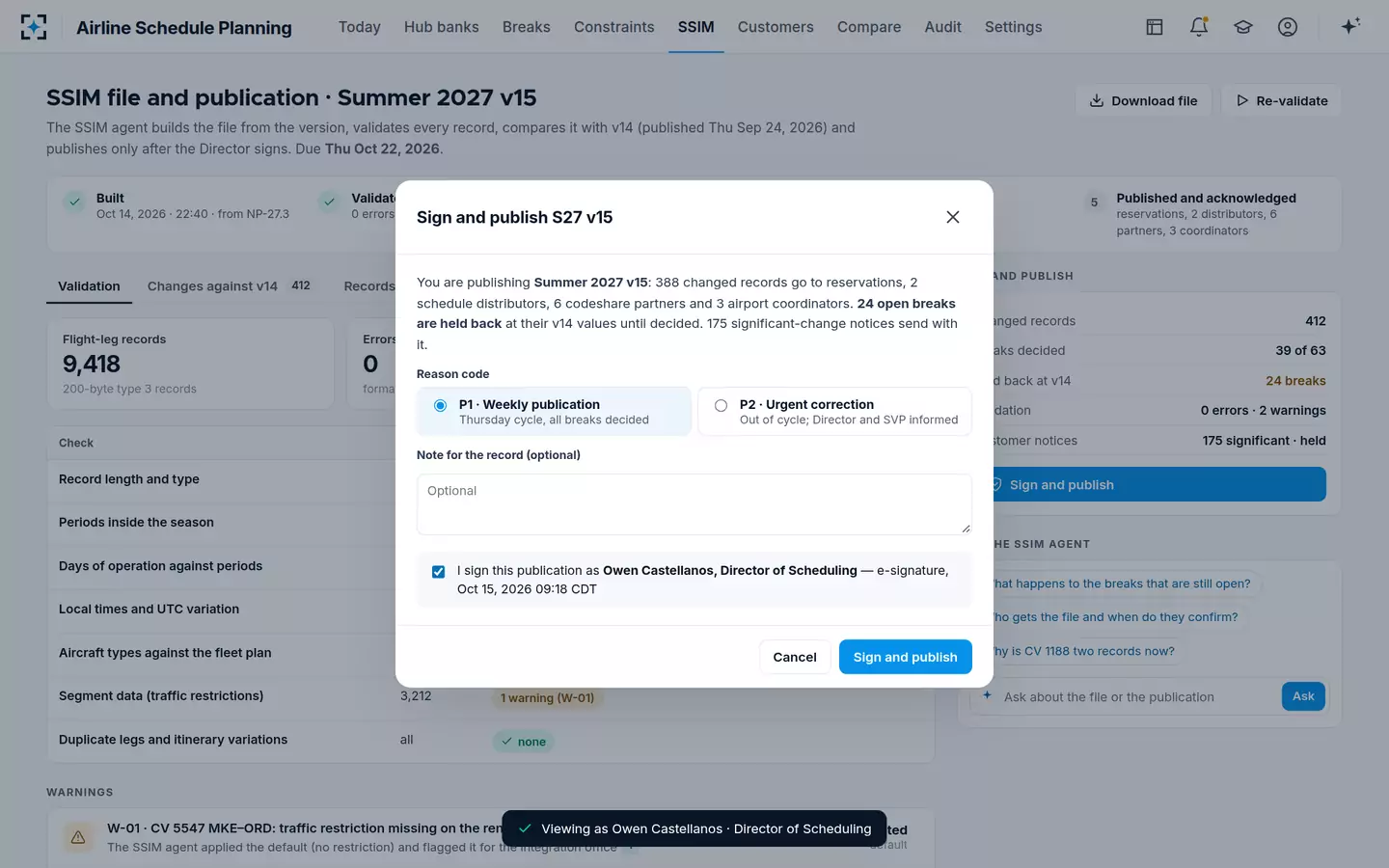The width and height of the screenshot is (1389, 868).
Task: Select the Validation tab
Action: tap(89, 286)
